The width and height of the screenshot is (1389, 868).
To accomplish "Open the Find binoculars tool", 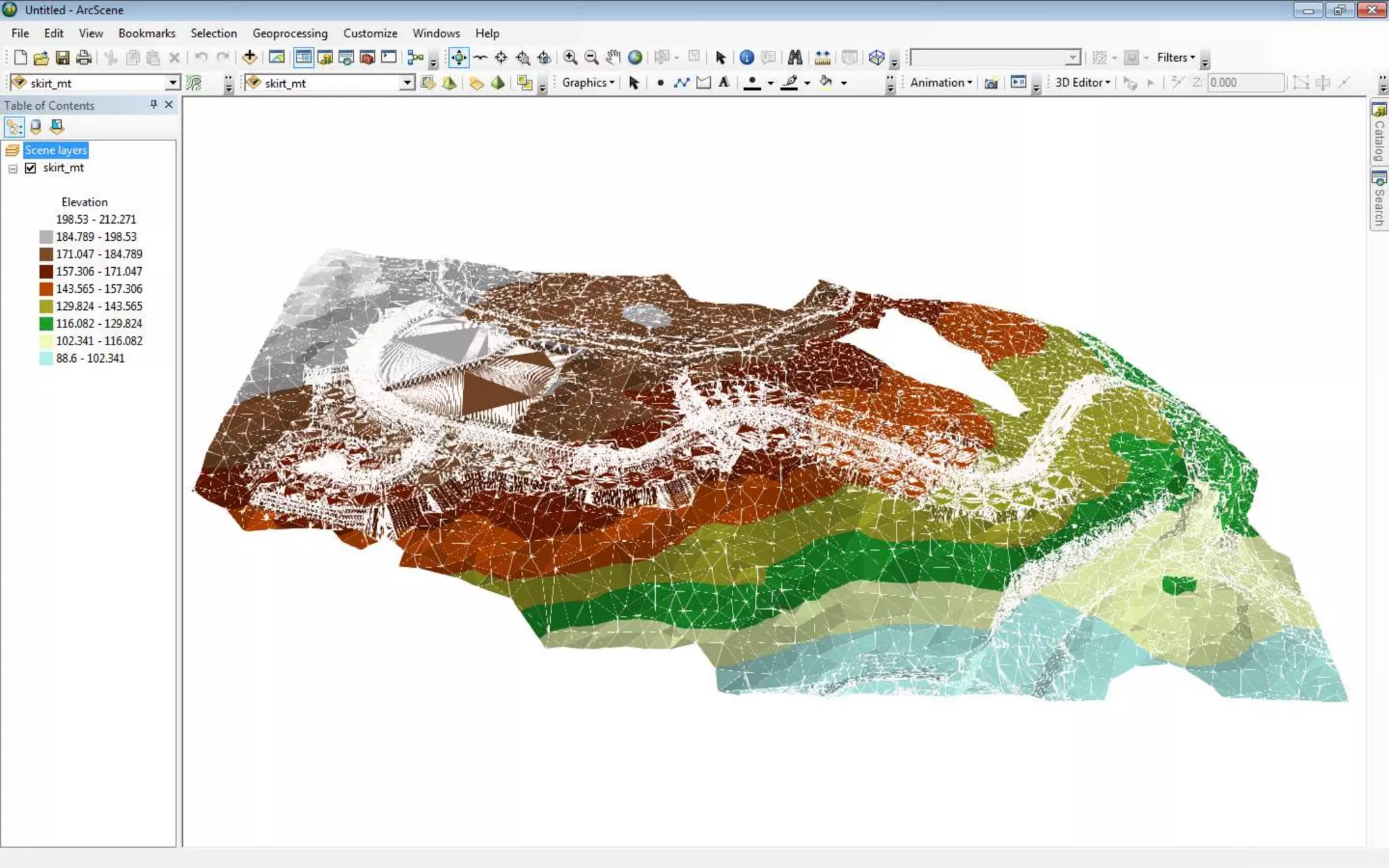I will (x=795, y=58).
